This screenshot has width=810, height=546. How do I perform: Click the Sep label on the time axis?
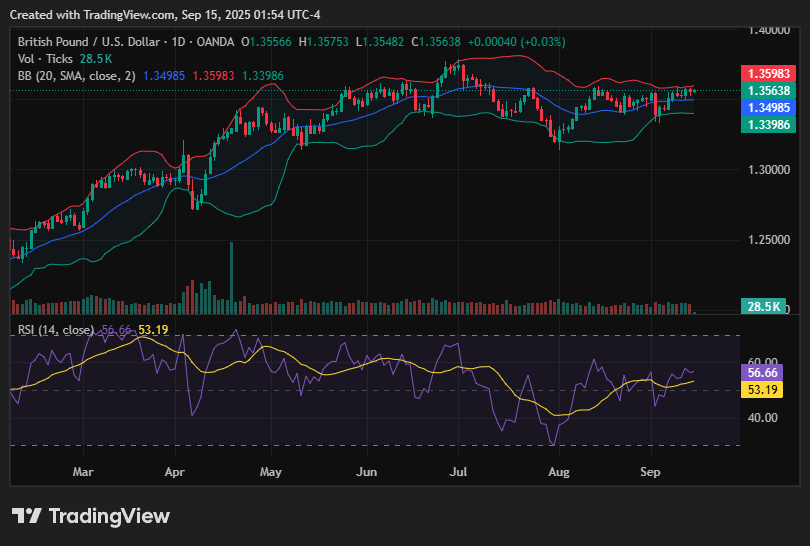650,472
